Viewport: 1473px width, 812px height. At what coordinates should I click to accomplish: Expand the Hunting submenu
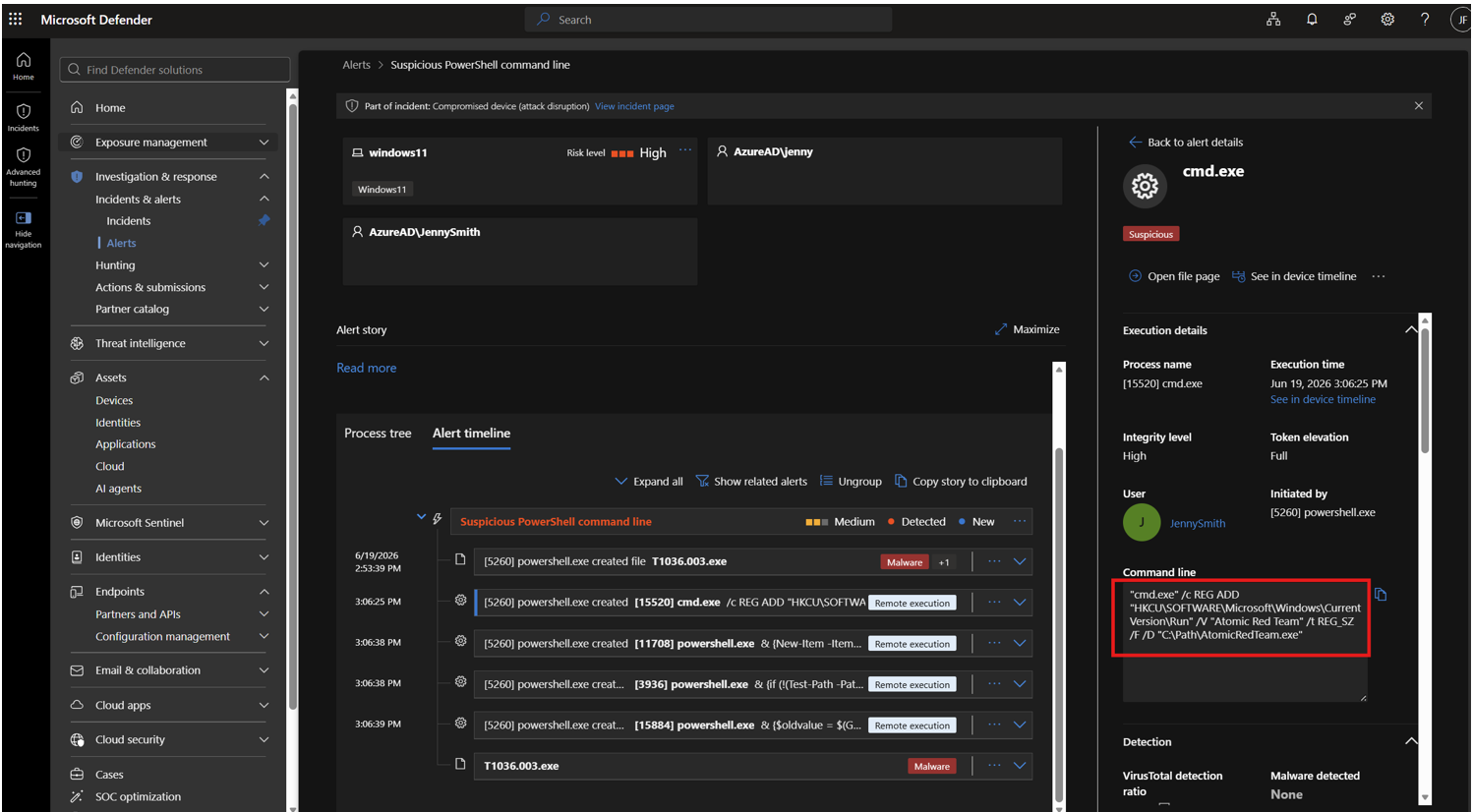tap(264, 265)
